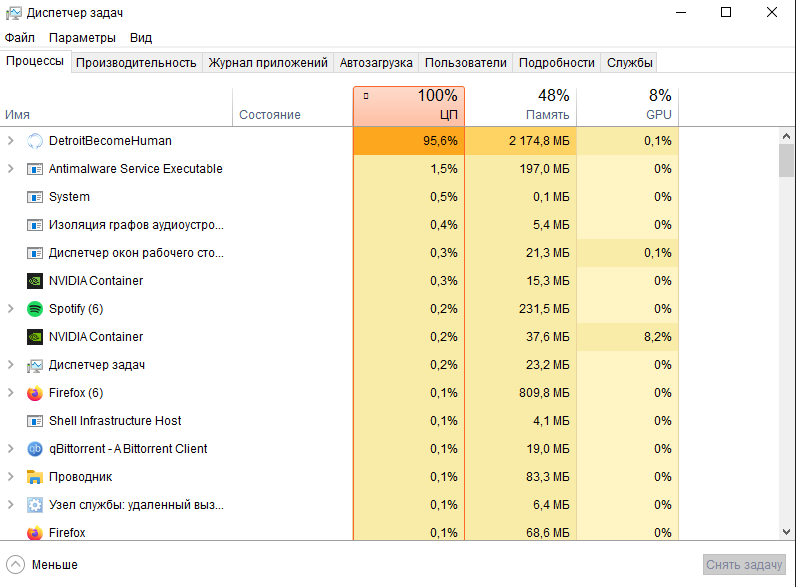Click the 2 174,8 МБ memory value
This screenshot has height=587, width=796.
[539, 141]
